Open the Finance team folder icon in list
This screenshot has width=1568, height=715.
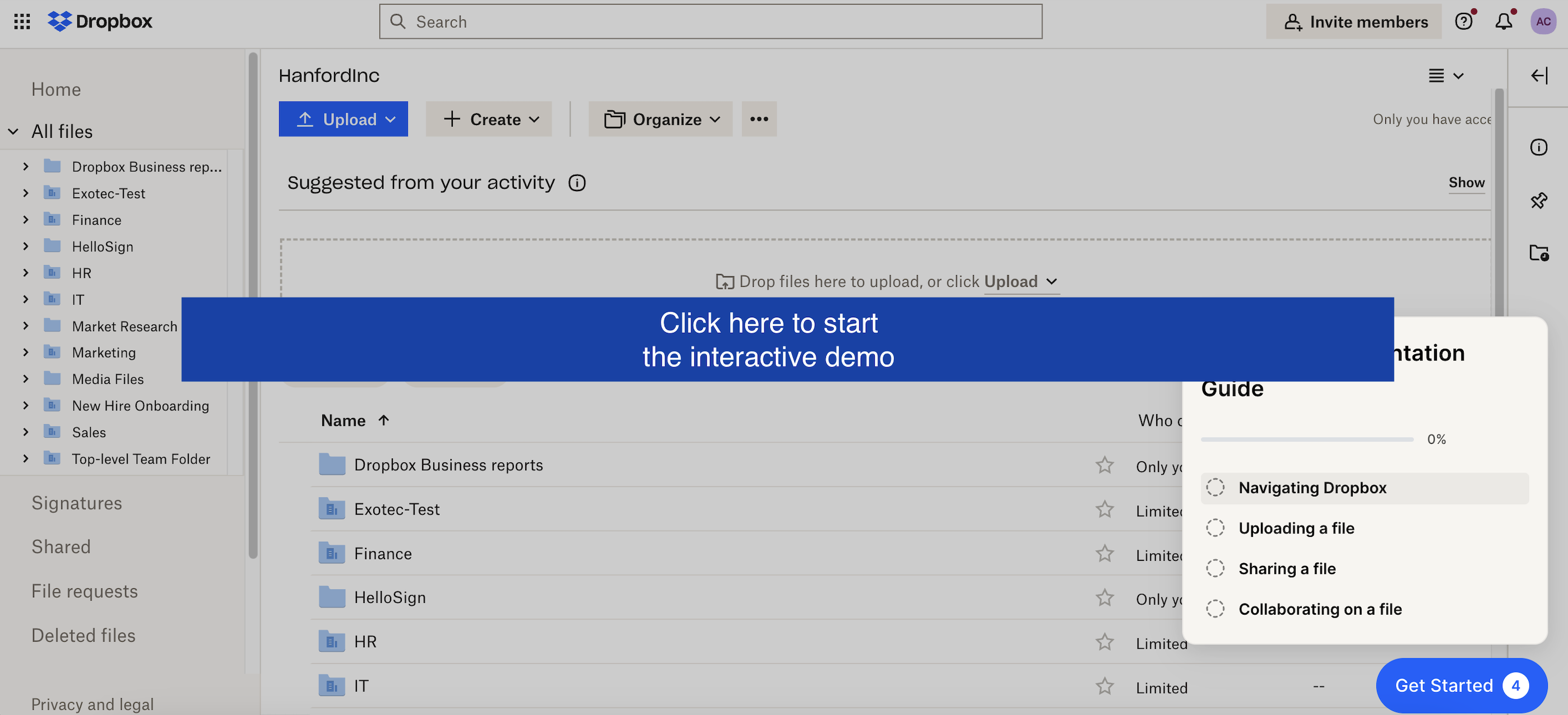(x=332, y=553)
